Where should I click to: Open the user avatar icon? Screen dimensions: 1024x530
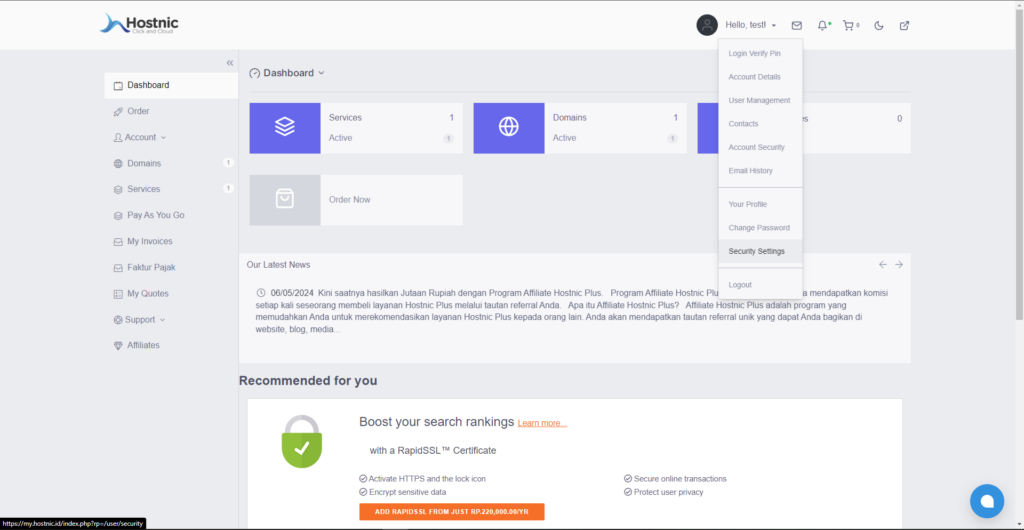pos(707,25)
